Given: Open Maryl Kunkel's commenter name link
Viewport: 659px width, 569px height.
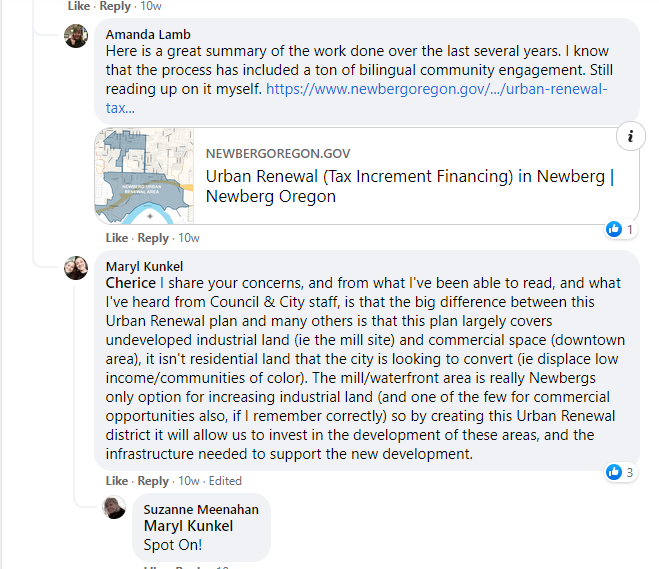Looking at the screenshot, I should pyautogui.click(x=144, y=266).
